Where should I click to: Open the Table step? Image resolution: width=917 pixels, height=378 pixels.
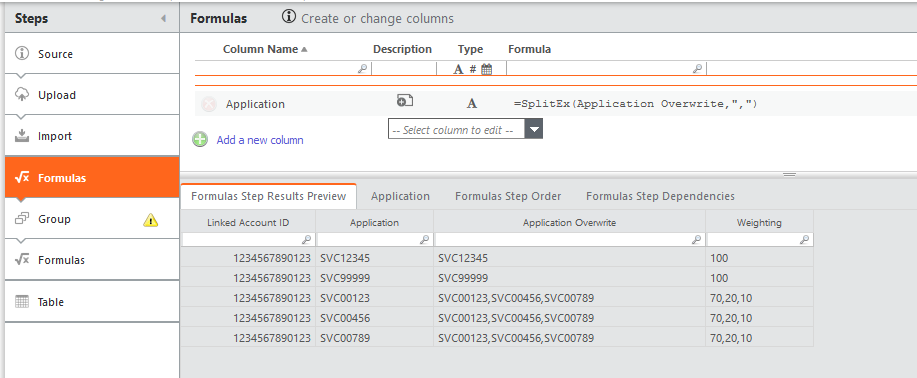tap(92, 302)
